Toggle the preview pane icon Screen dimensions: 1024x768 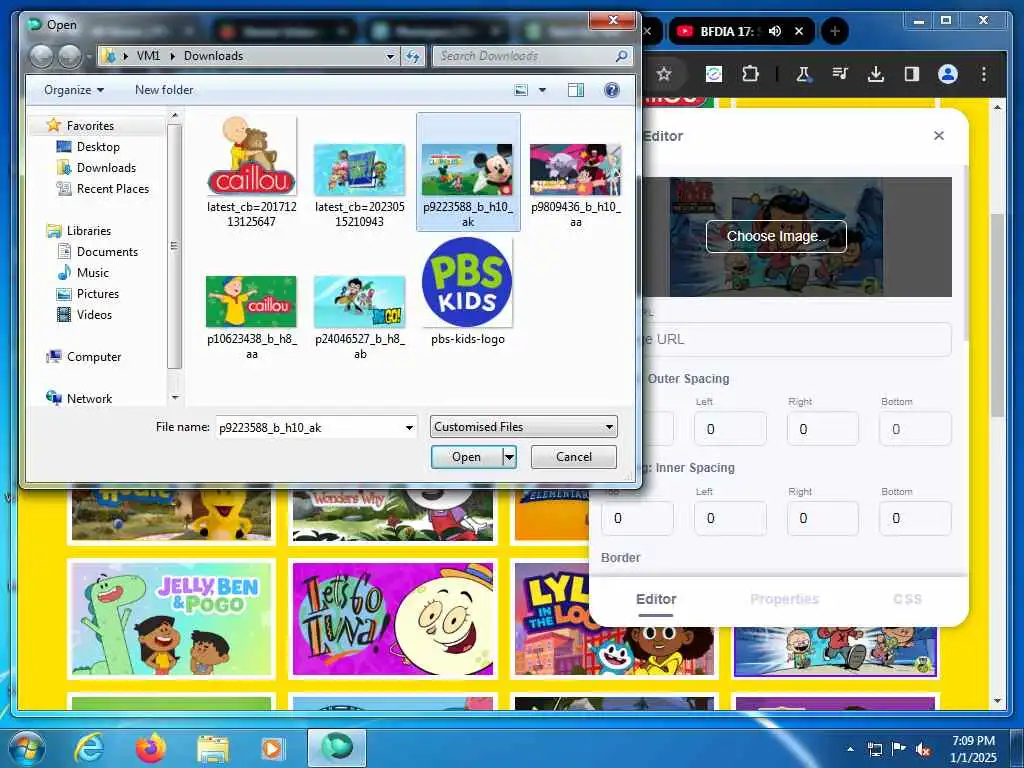(576, 90)
